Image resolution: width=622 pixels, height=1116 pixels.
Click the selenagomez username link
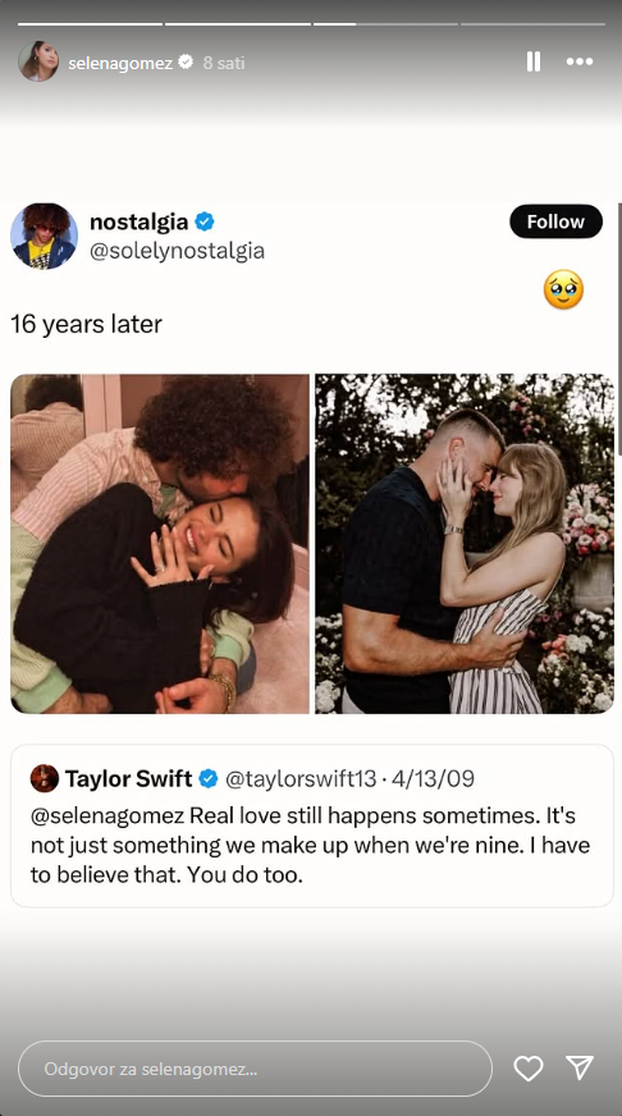point(120,63)
